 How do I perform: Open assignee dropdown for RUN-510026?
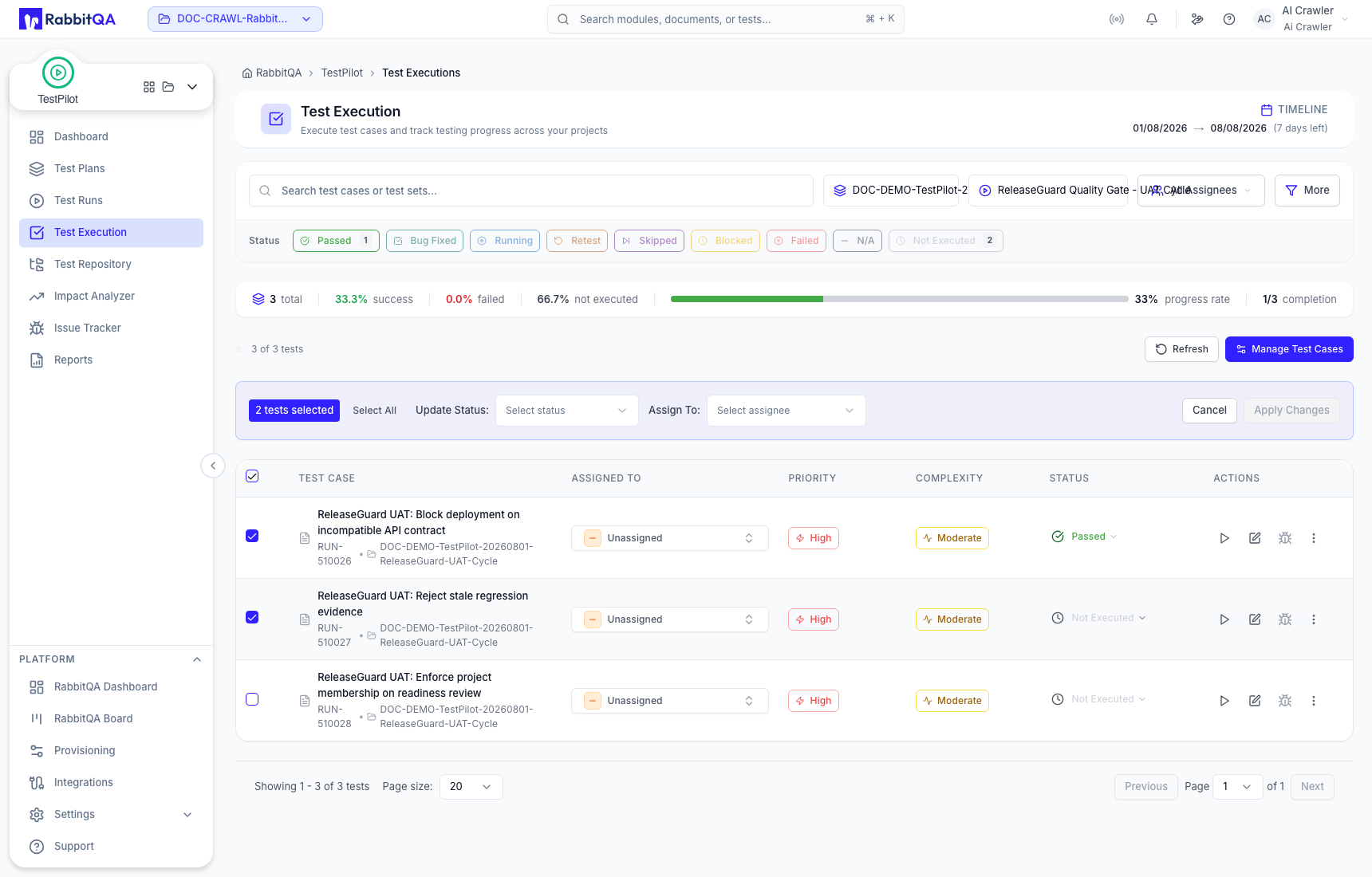pos(670,538)
